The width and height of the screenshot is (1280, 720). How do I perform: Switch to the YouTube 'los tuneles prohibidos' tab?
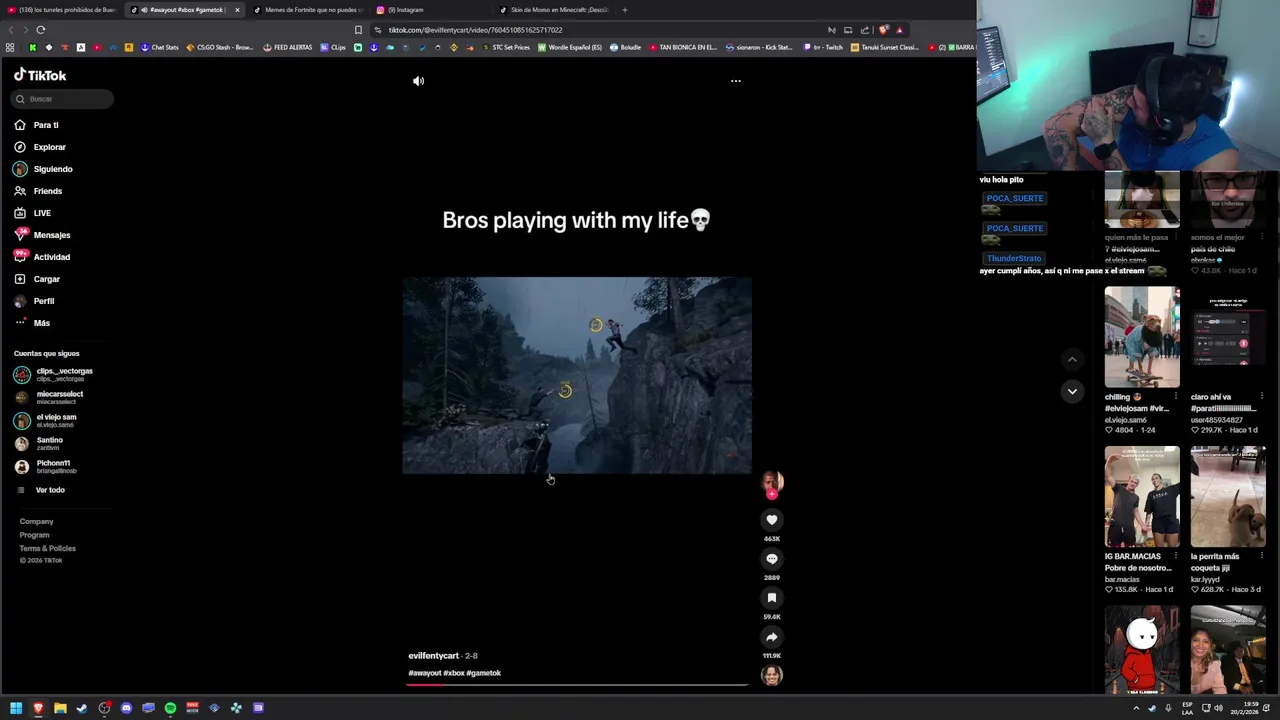[x=62, y=10]
